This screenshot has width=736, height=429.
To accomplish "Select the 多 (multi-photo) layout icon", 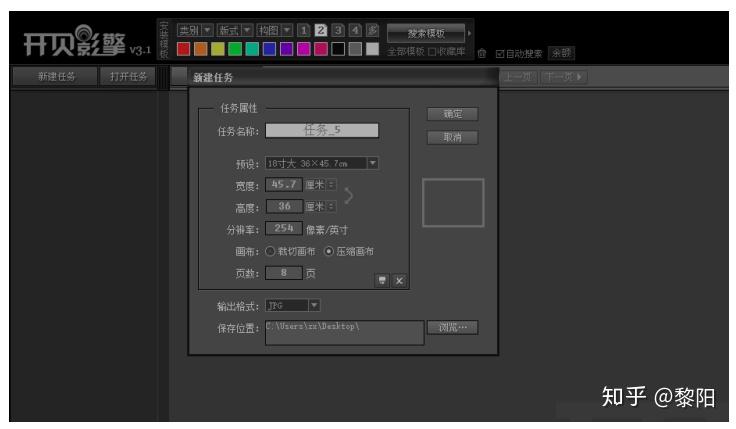I will click(372, 31).
